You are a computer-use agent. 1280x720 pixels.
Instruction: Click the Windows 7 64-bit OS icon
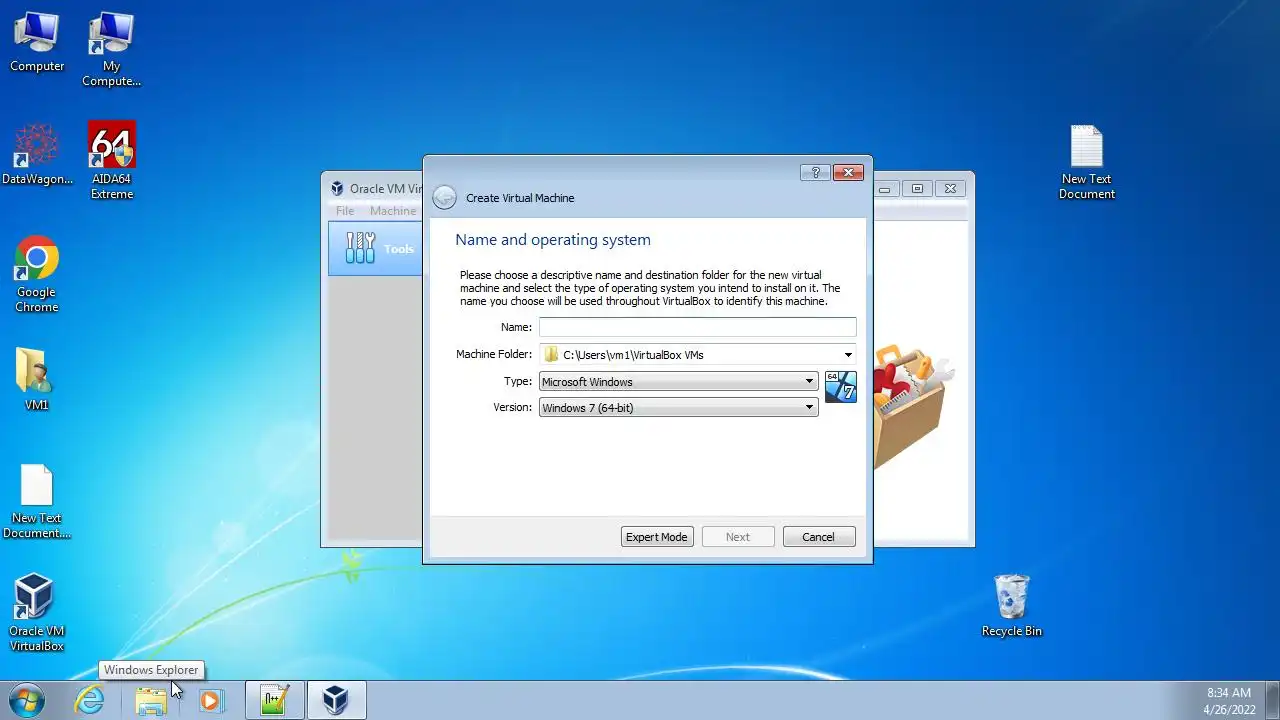pos(841,386)
